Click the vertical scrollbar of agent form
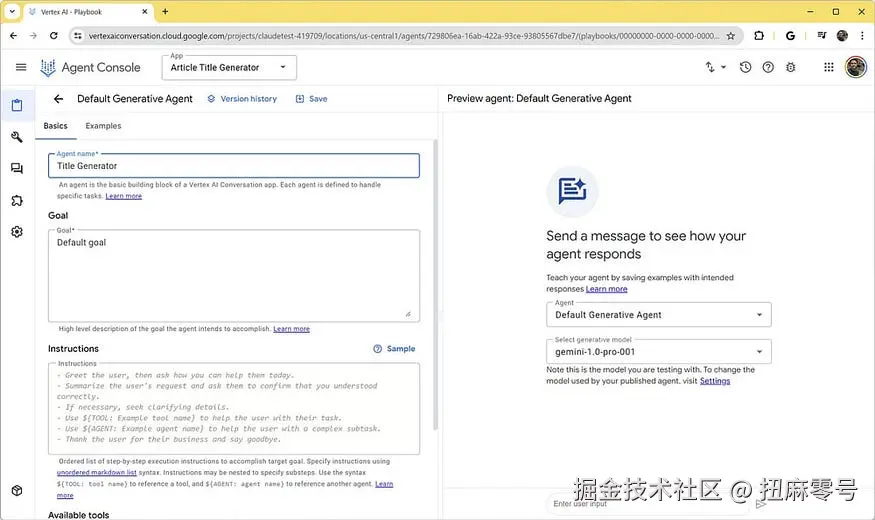875x520 pixels. point(435,285)
